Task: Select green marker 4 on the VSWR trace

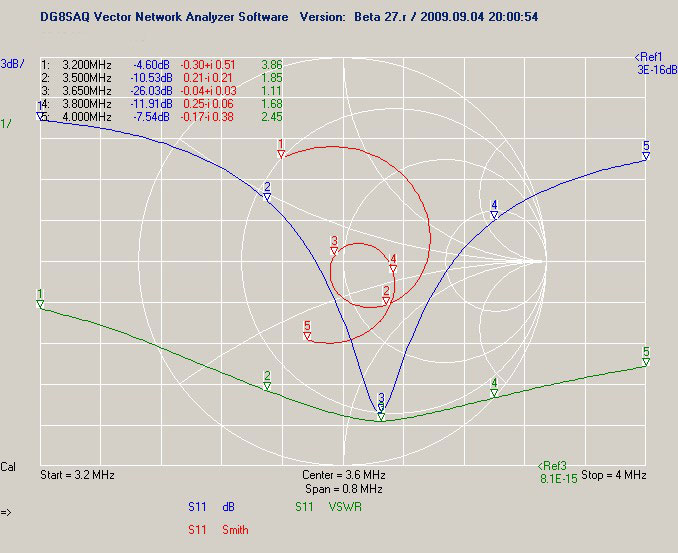Action: click(x=494, y=393)
